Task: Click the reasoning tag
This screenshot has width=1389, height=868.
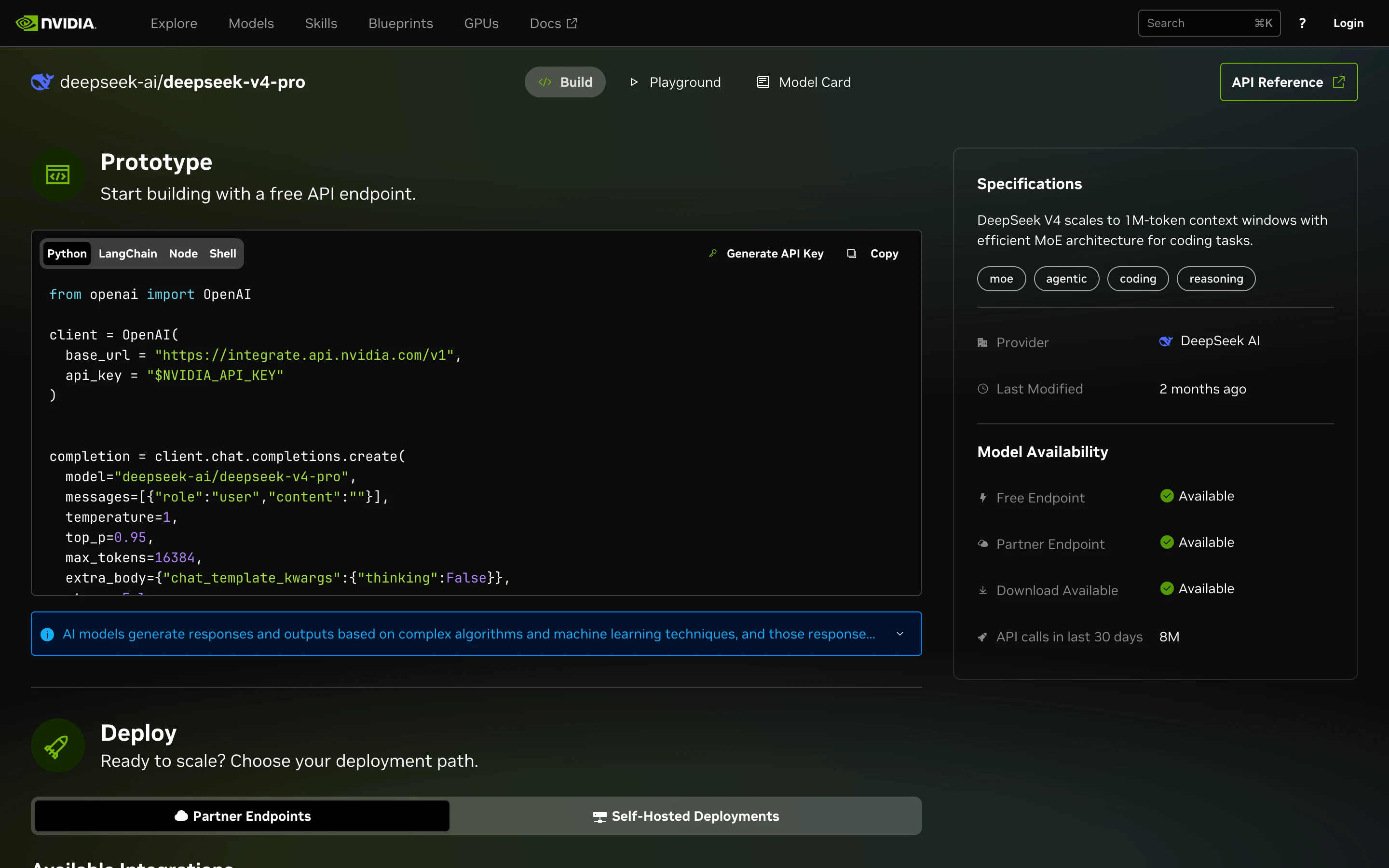Action: 1216,278
